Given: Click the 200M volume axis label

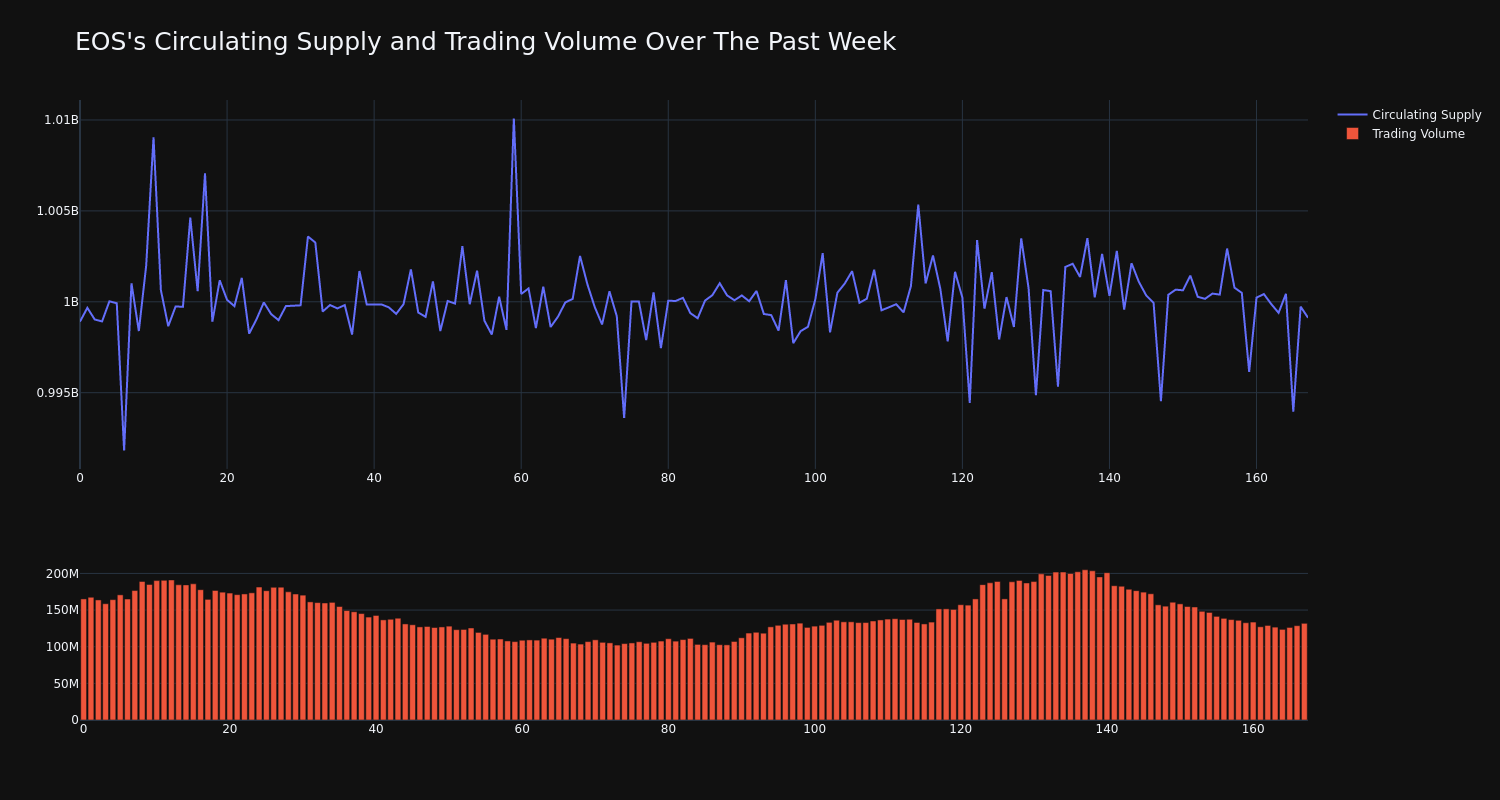Looking at the screenshot, I should pyautogui.click(x=62, y=574).
